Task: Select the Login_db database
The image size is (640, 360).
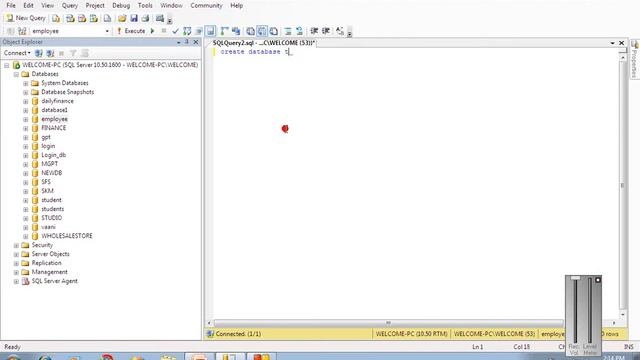Action: [x=53, y=155]
